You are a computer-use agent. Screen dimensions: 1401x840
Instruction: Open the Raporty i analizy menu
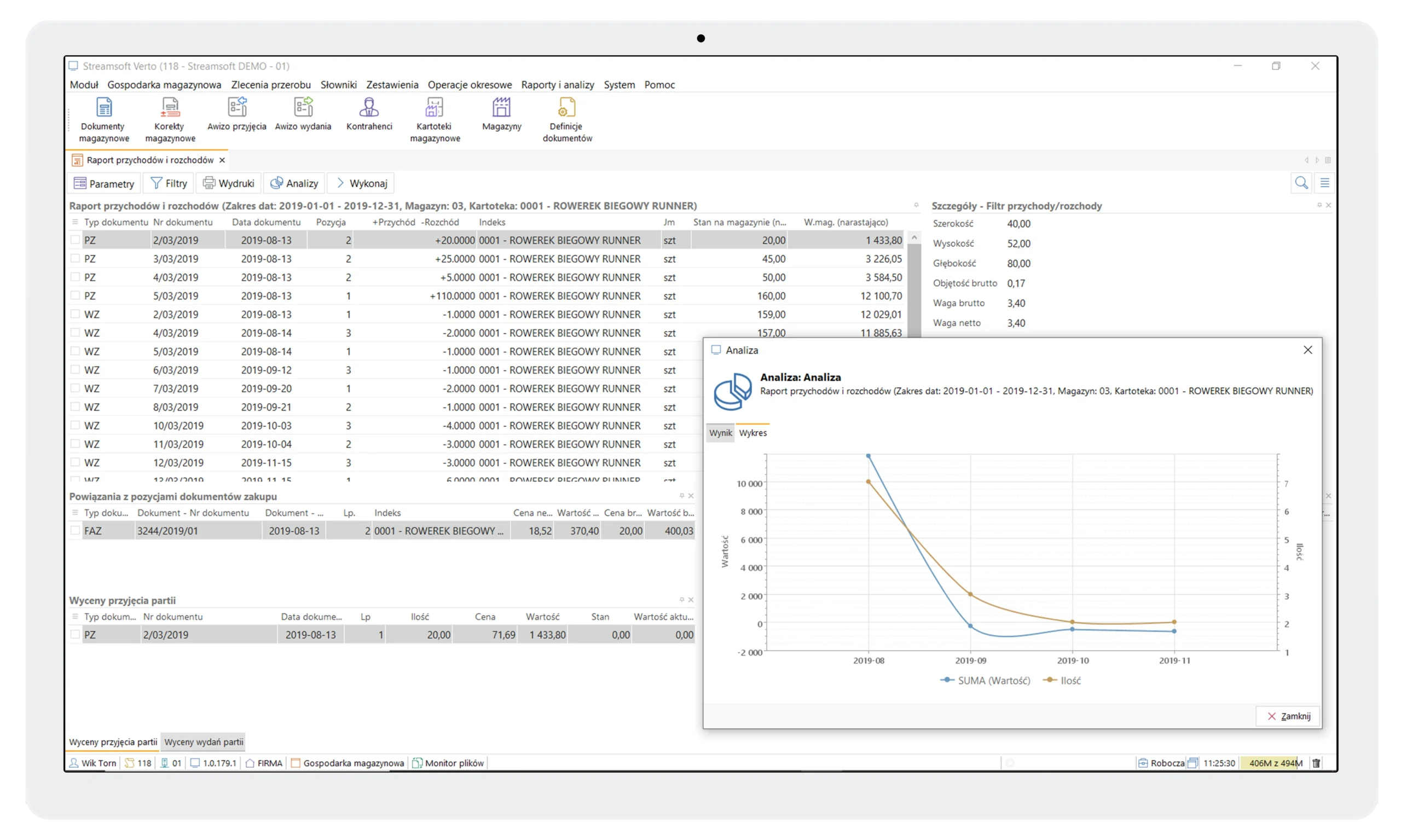click(x=557, y=85)
